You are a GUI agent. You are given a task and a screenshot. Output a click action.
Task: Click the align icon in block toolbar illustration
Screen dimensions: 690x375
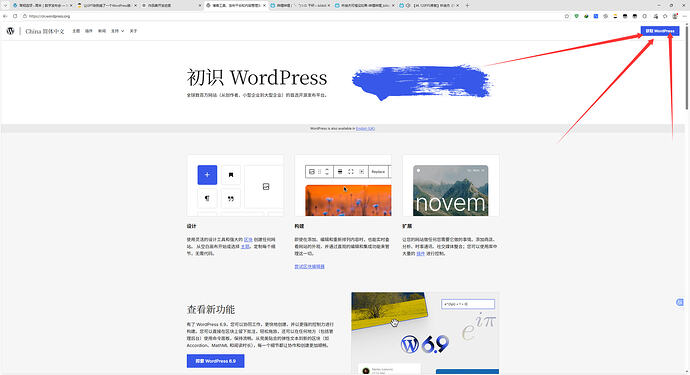(340, 172)
